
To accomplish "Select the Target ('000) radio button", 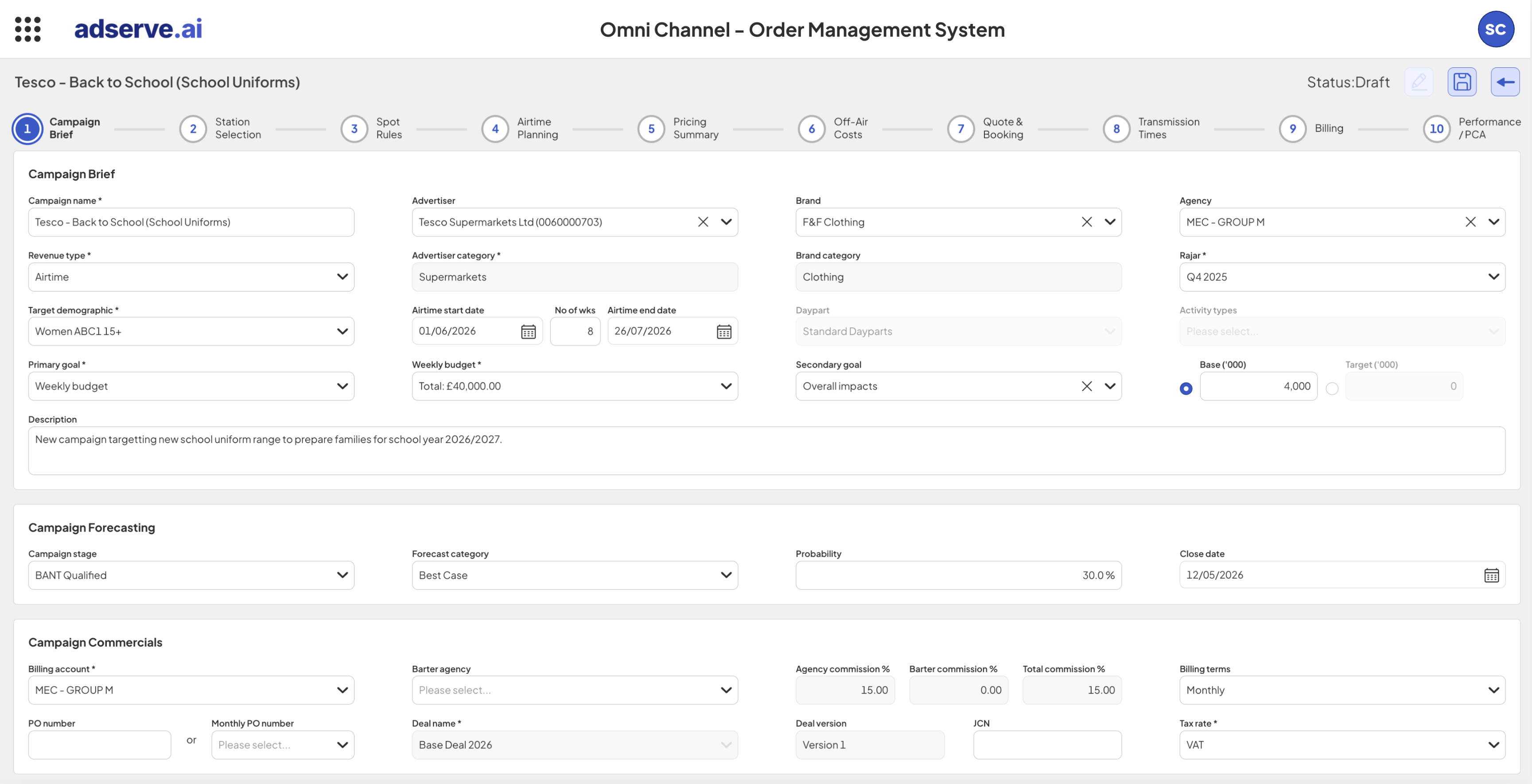I will coord(1332,388).
